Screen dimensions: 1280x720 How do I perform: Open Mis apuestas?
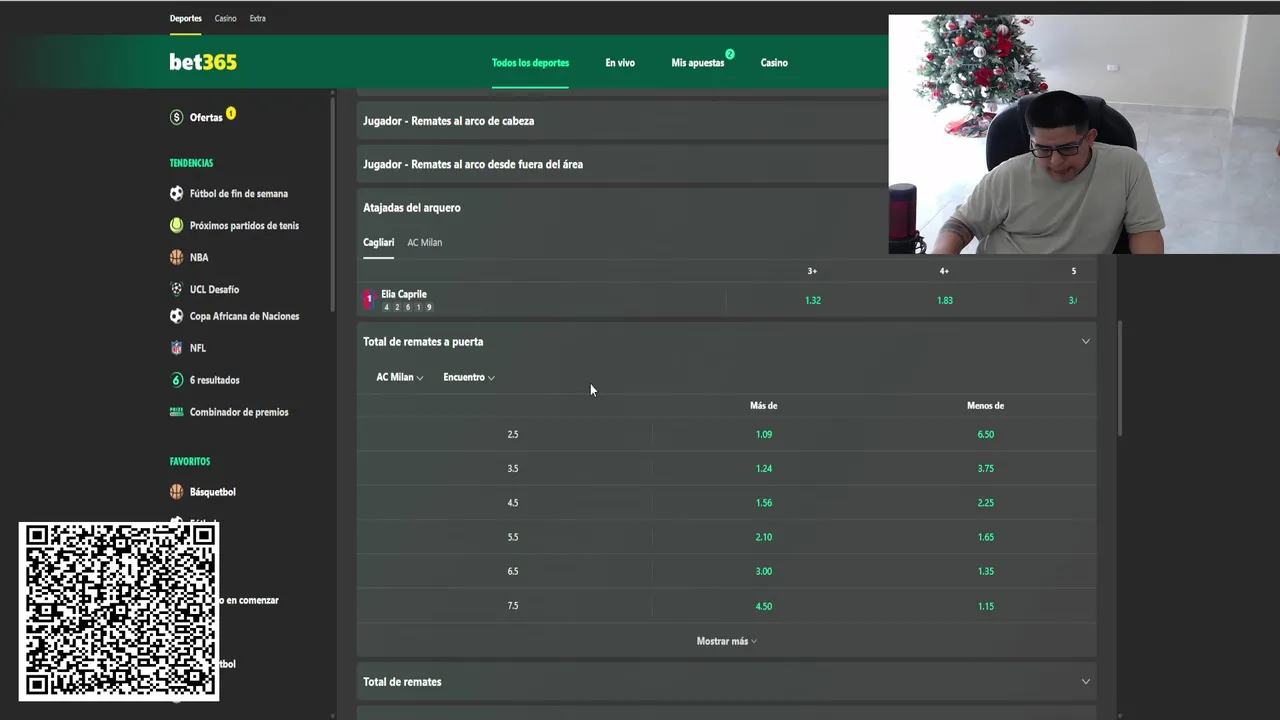point(698,63)
